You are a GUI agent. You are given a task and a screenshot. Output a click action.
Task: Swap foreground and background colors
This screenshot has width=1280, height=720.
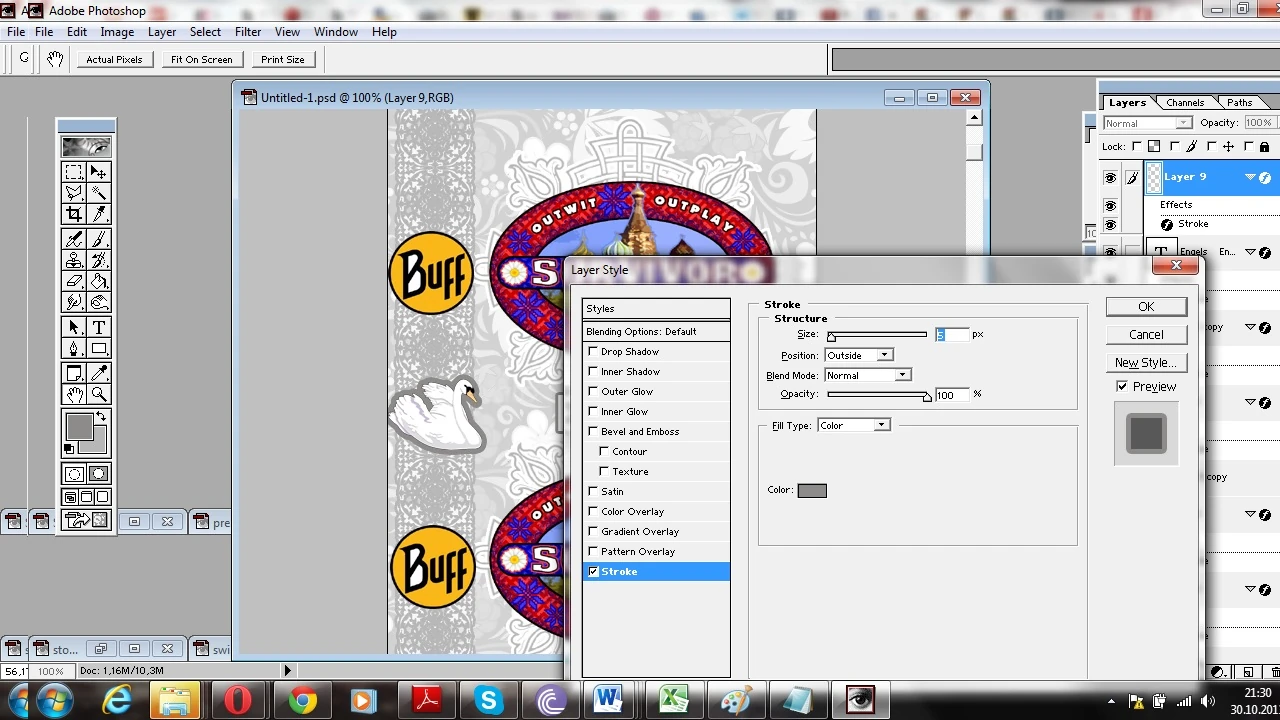pos(100,416)
